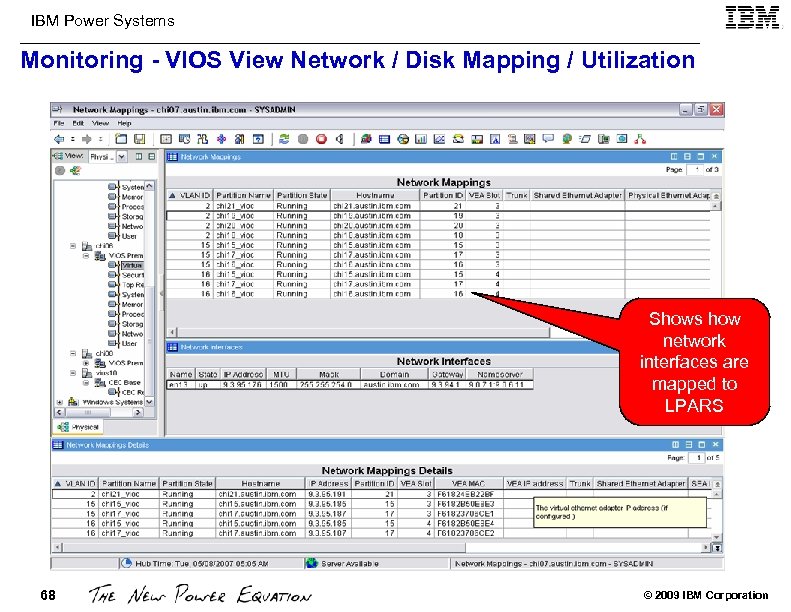Select the table view toolbar icon
The image size is (791, 612).
[384, 139]
